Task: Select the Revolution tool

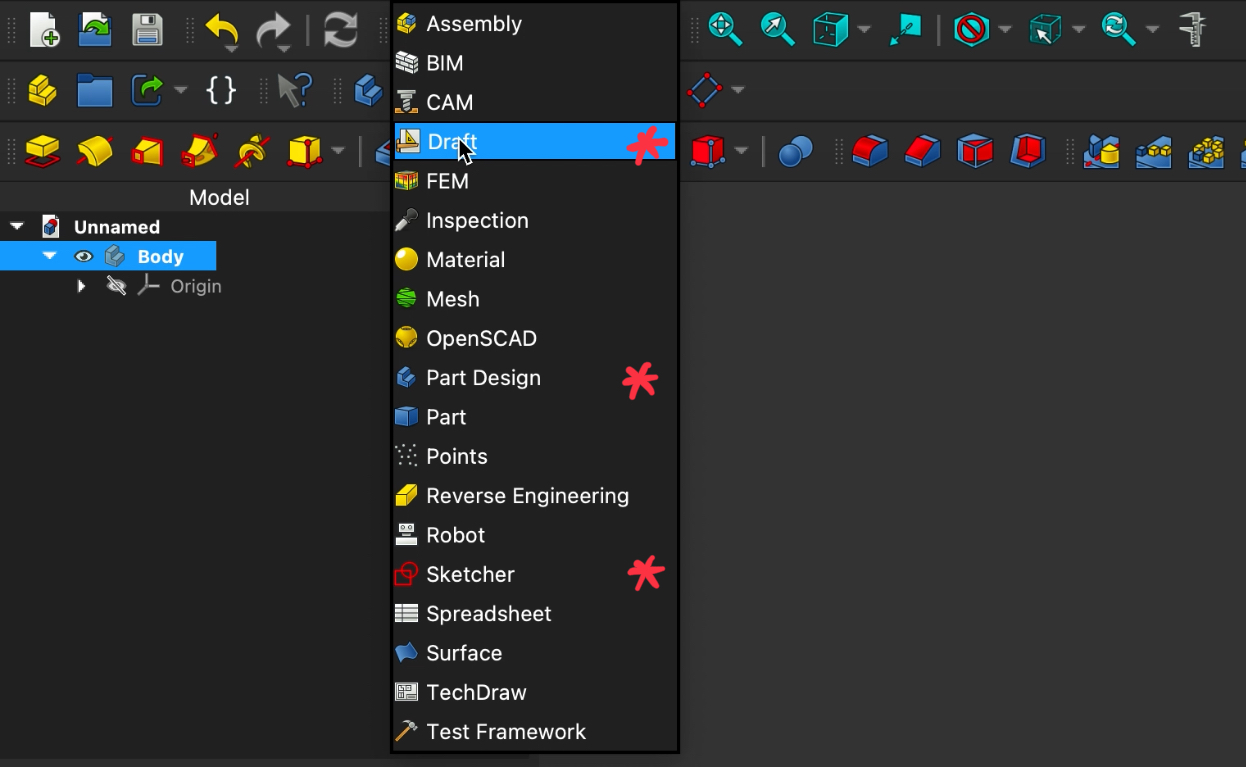Action: (95, 151)
